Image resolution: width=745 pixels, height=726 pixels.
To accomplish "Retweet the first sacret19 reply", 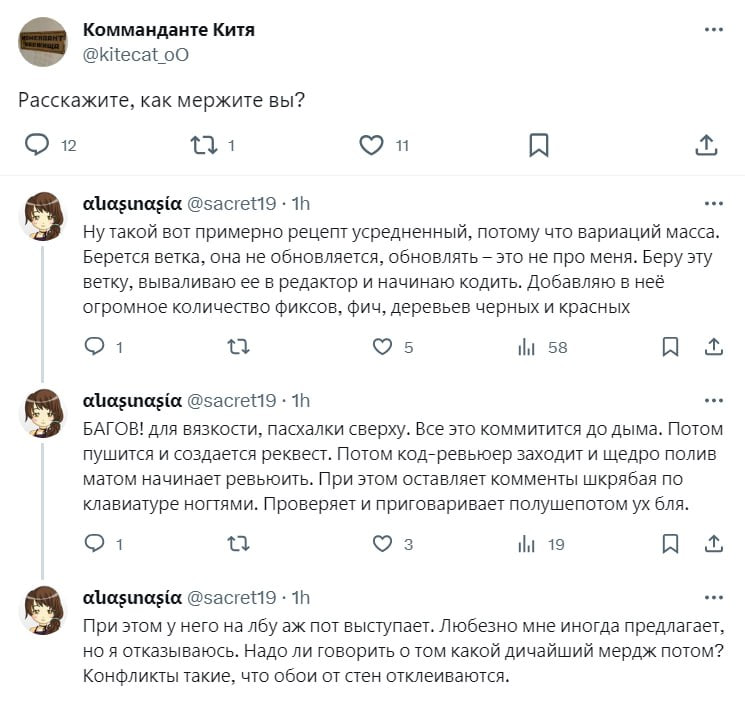I will point(238,347).
